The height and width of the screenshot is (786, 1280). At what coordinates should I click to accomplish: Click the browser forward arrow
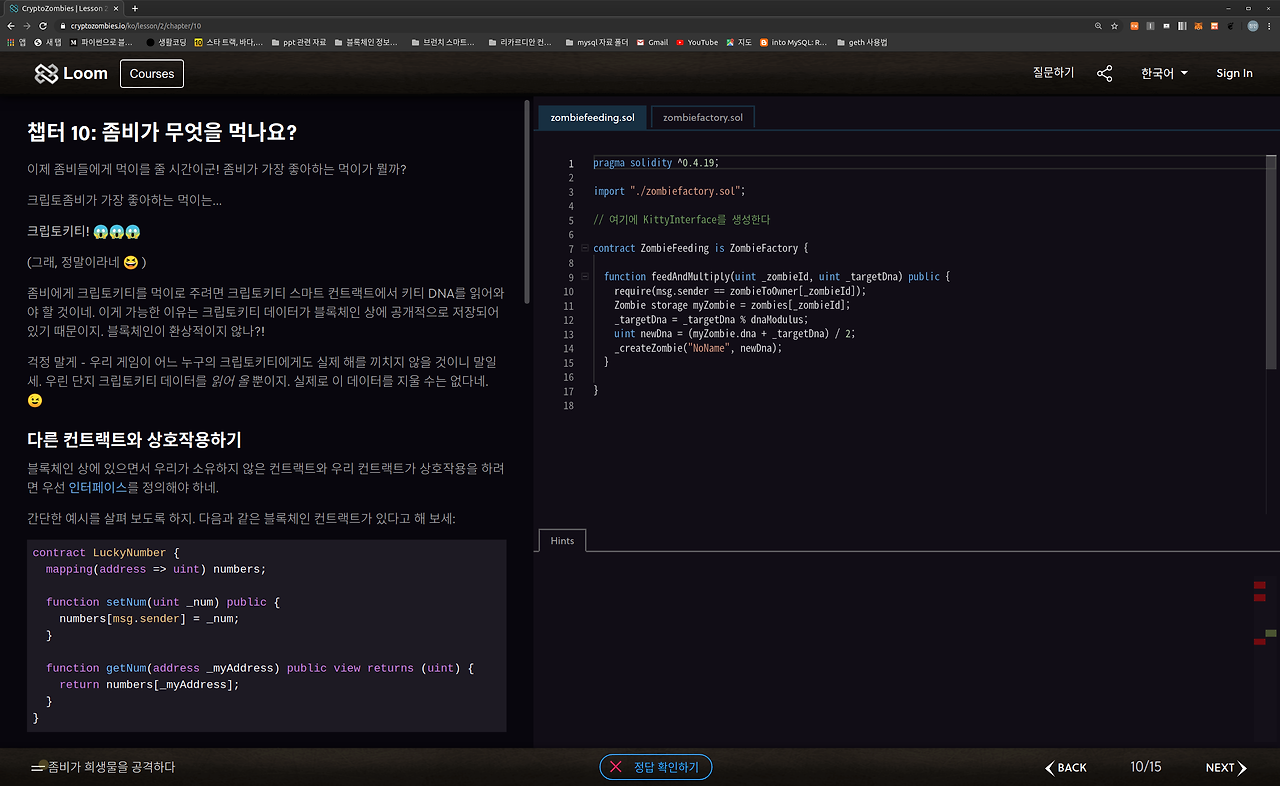point(27,25)
